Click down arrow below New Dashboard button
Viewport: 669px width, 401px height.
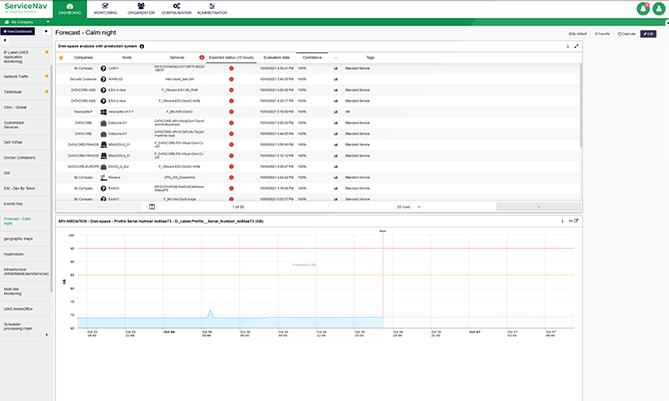point(5,41)
